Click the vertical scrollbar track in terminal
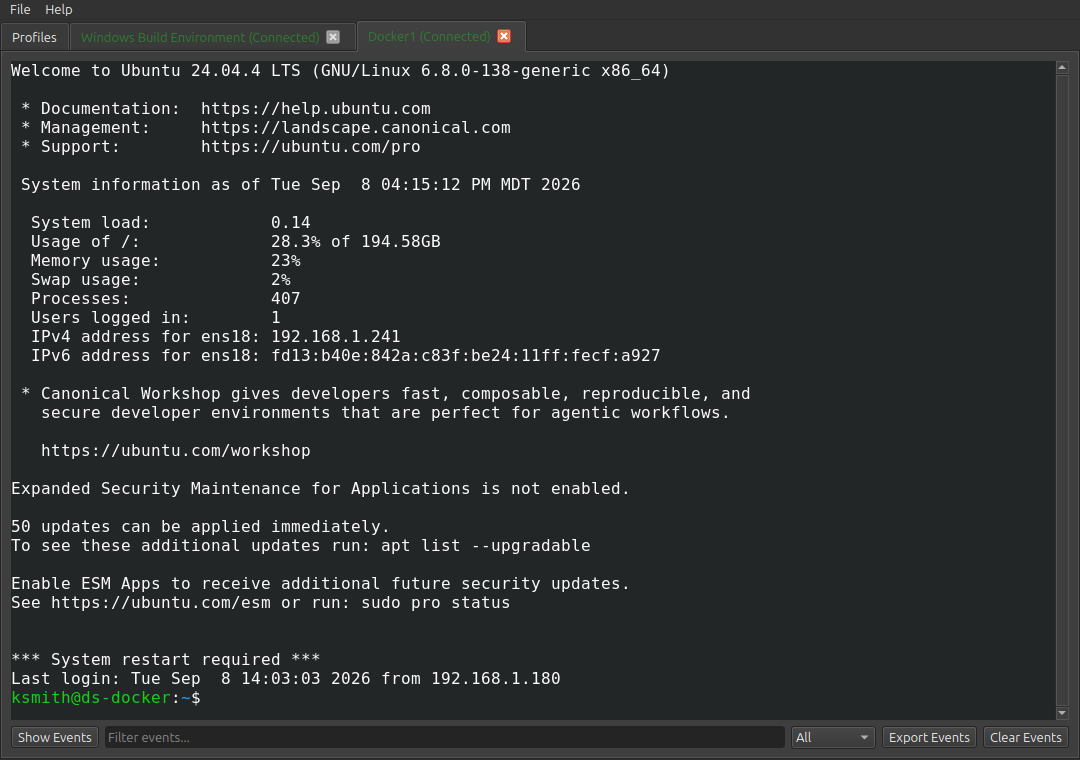 (1062, 390)
